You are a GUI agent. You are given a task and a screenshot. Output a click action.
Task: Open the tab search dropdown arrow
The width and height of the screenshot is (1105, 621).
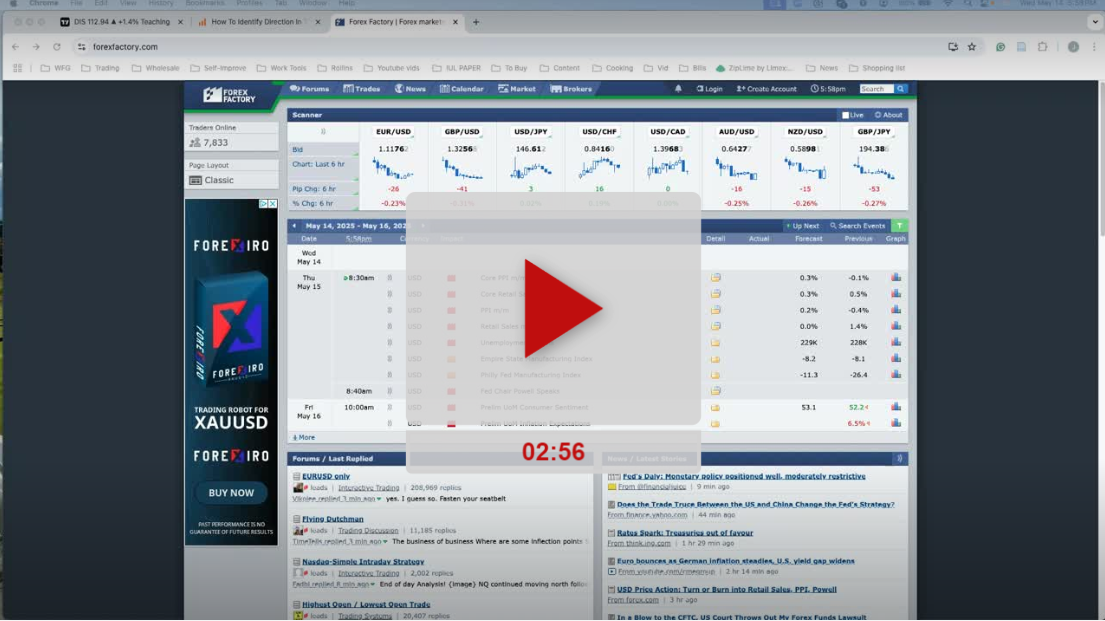1094,22
